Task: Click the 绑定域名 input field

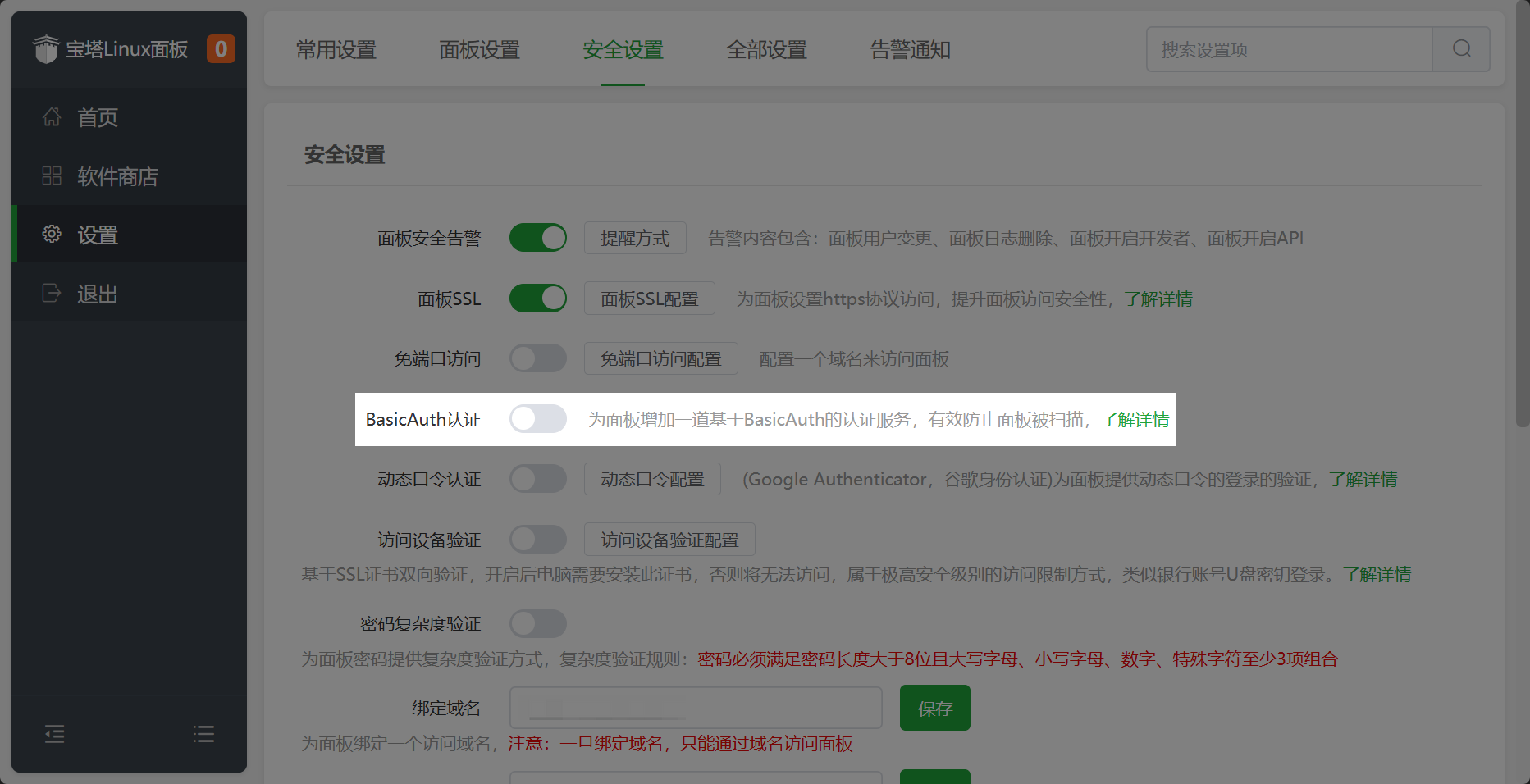Action: [696, 707]
